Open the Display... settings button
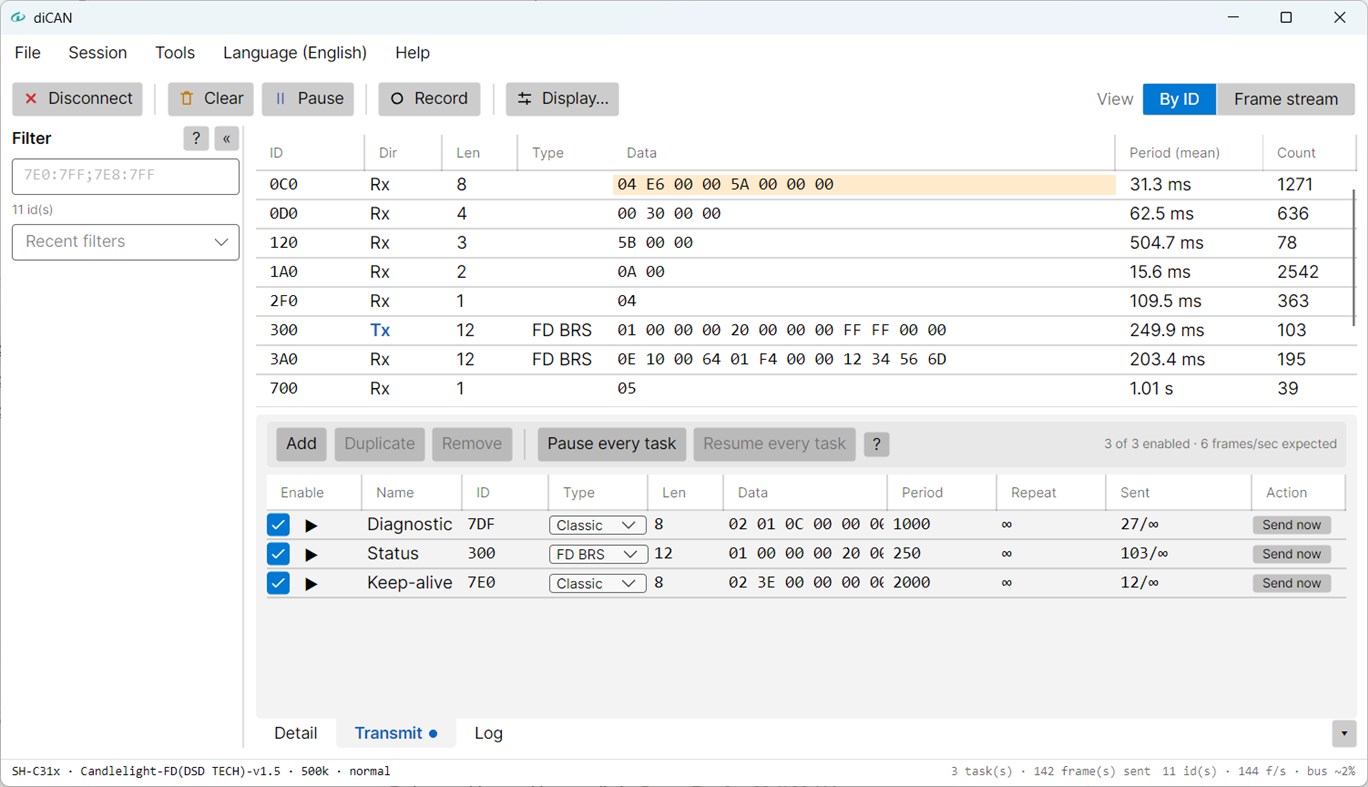The image size is (1368, 787). pos(562,99)
